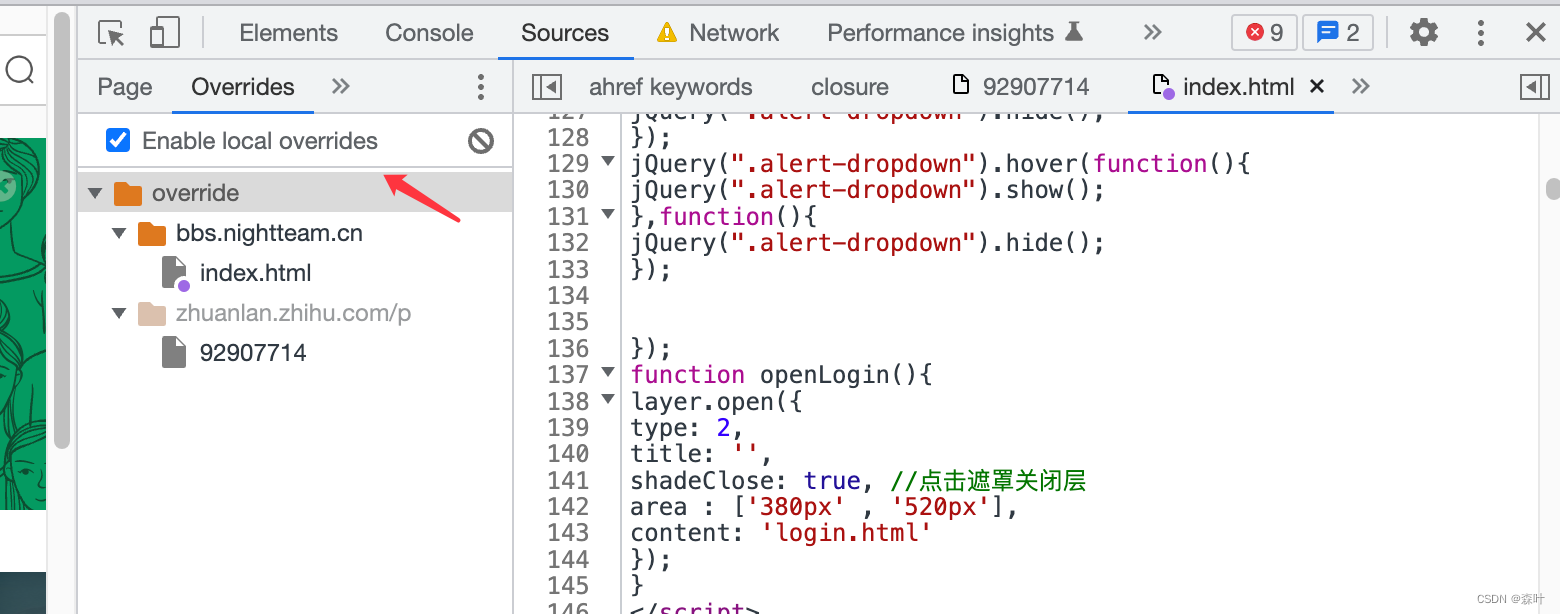Expand the openLogin function at line 137

coord(608,374)
